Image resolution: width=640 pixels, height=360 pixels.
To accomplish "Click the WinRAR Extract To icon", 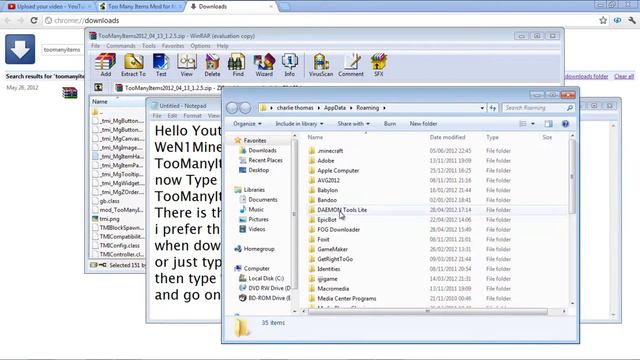I will click(x=133, y=64).
